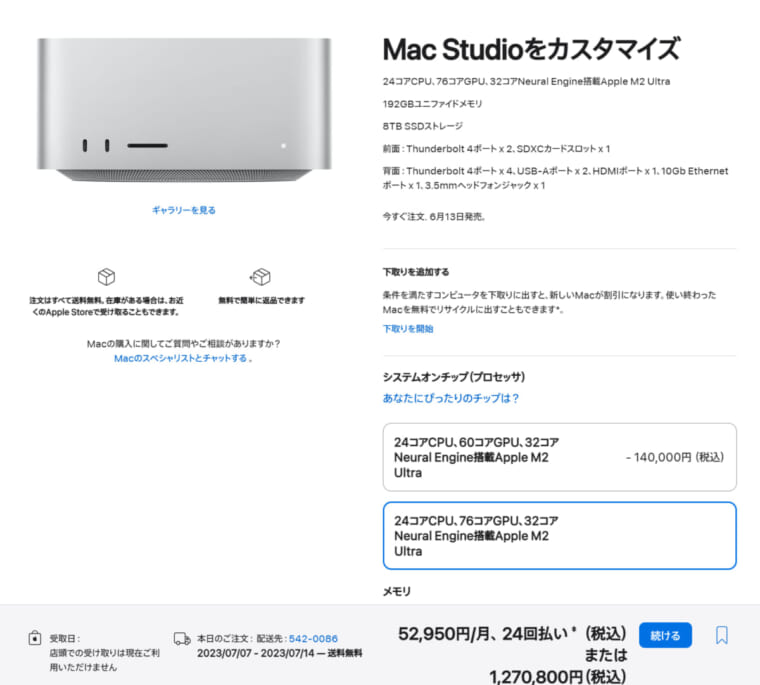Click the 542-0086 postal code link

313,638
